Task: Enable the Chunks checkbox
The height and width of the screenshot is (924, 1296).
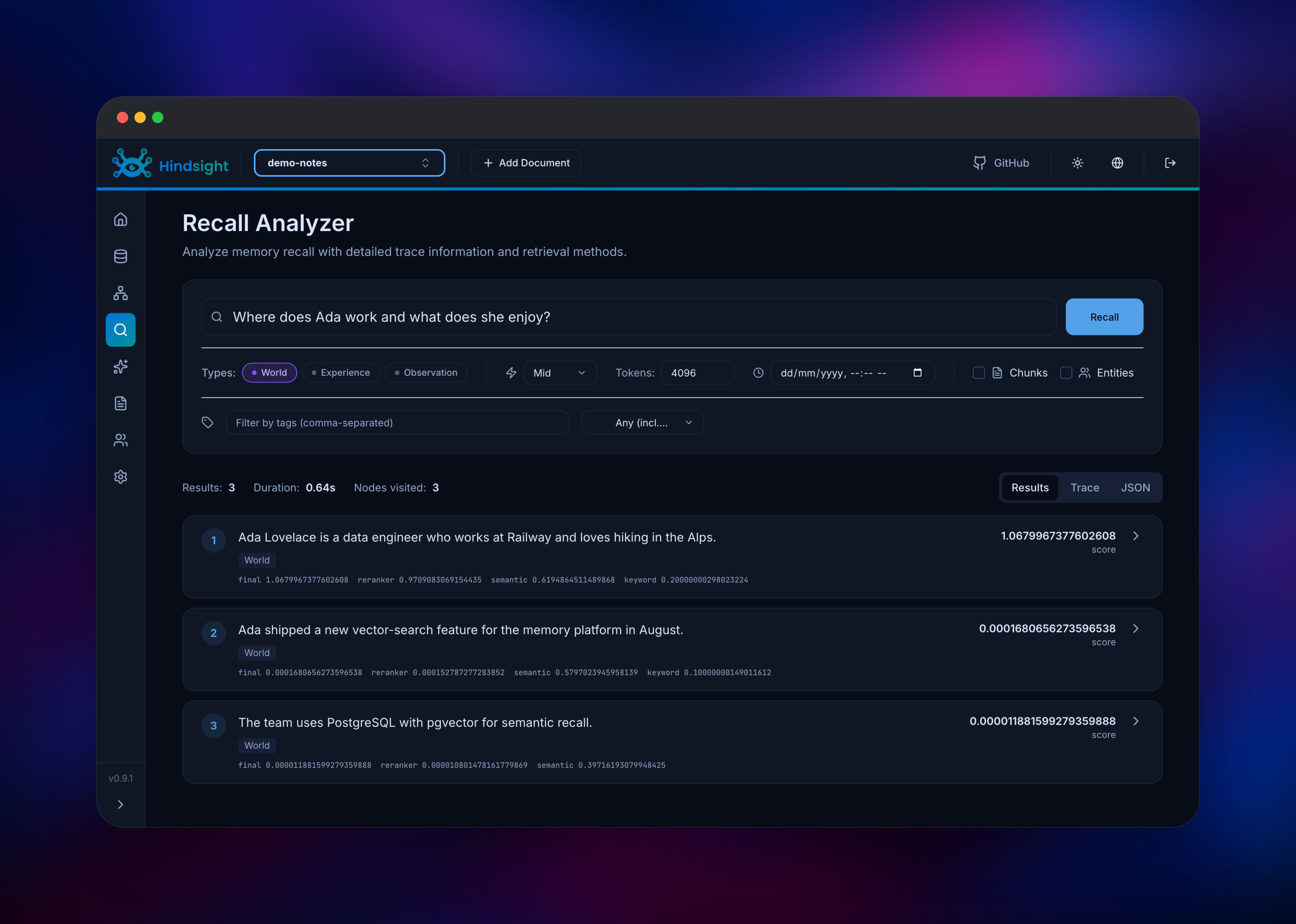Action: point(979,373)
